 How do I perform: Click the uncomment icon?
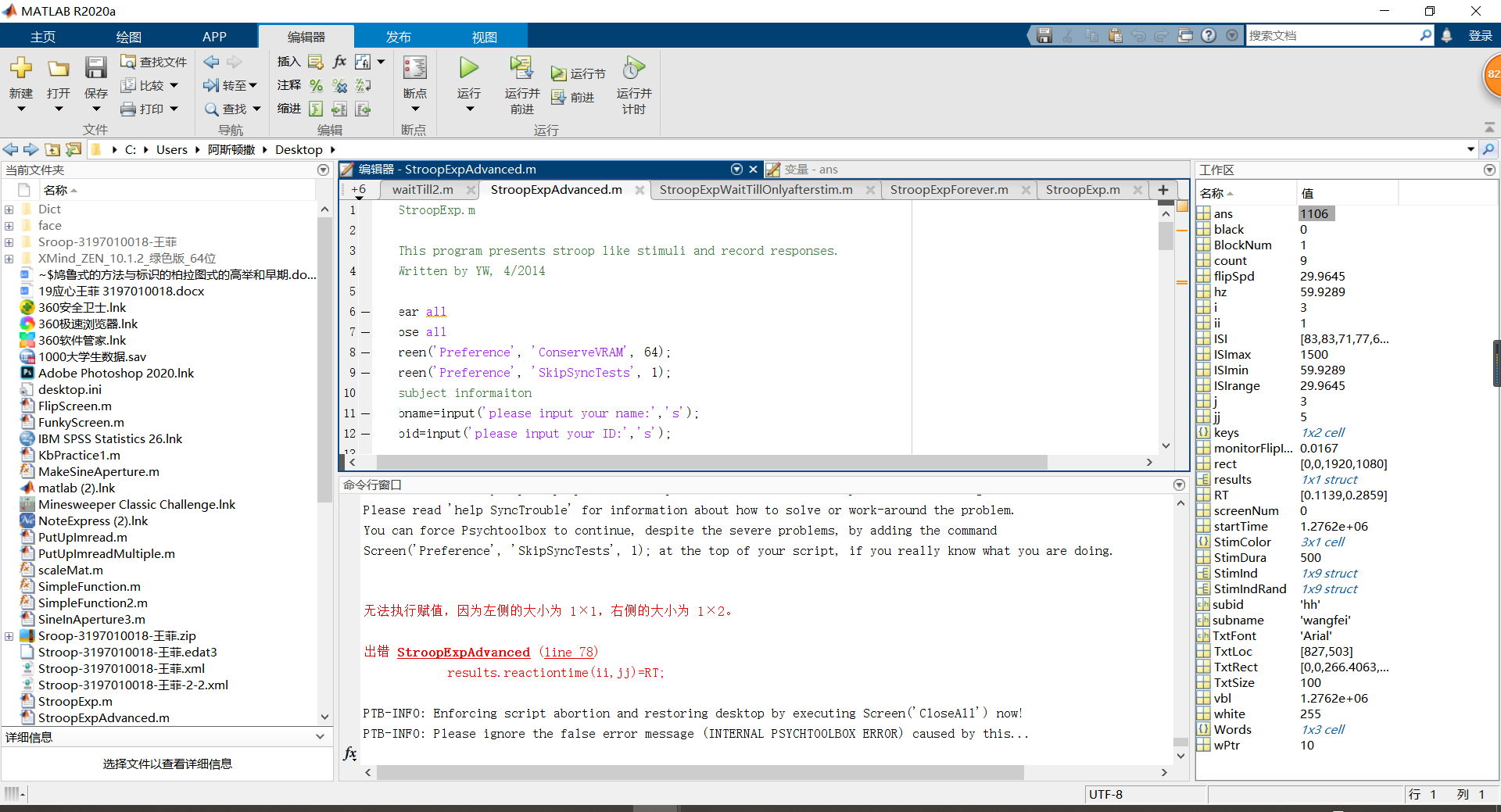point(339,85)
